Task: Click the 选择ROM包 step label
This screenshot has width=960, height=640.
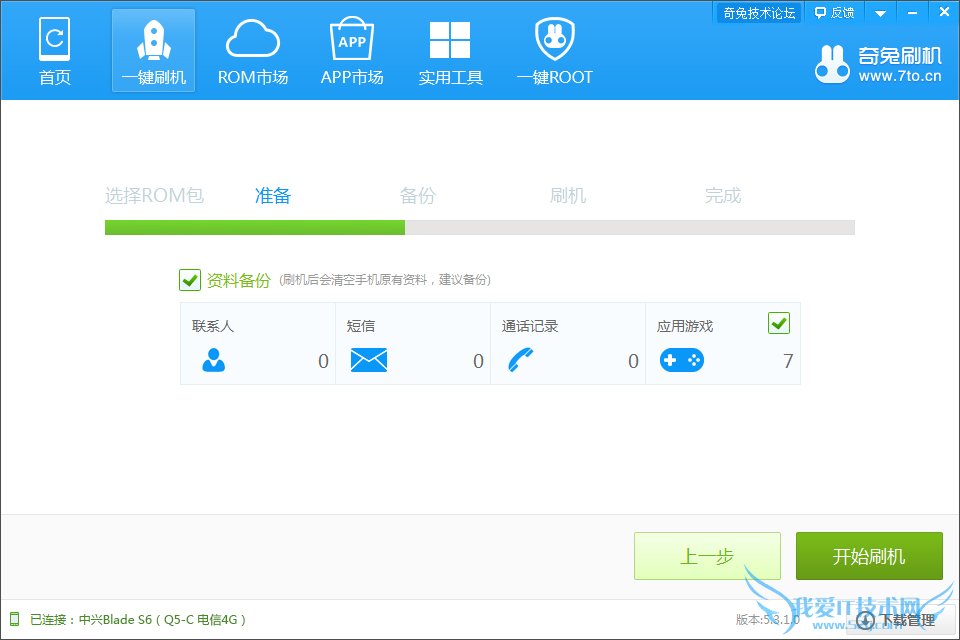Action: click(x=154, y=195)
